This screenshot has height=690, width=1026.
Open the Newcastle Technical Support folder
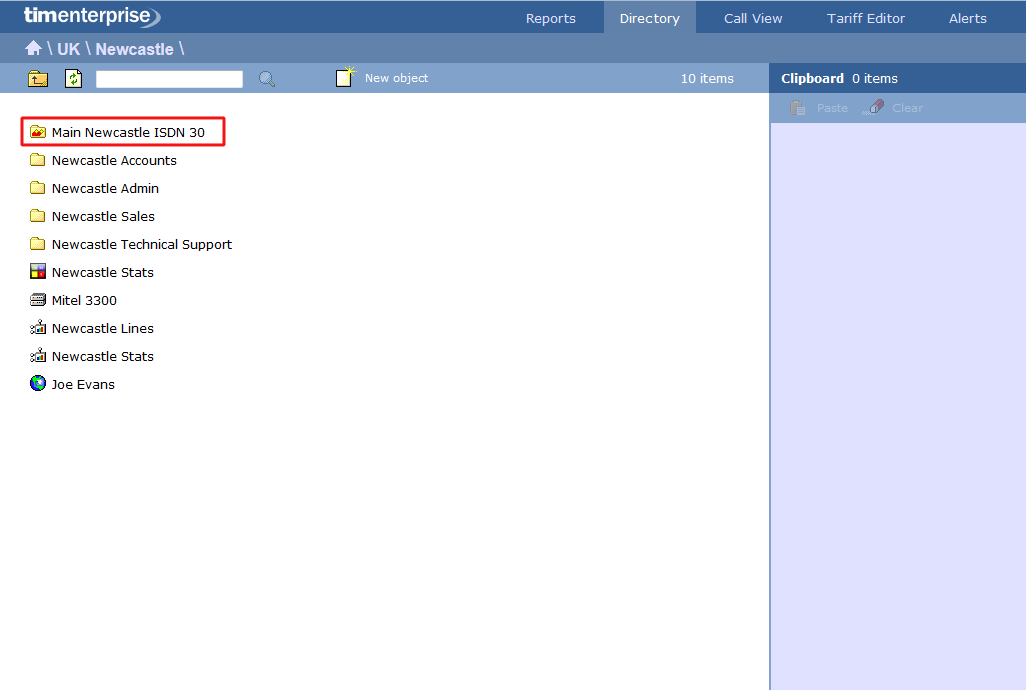[141, 244]
